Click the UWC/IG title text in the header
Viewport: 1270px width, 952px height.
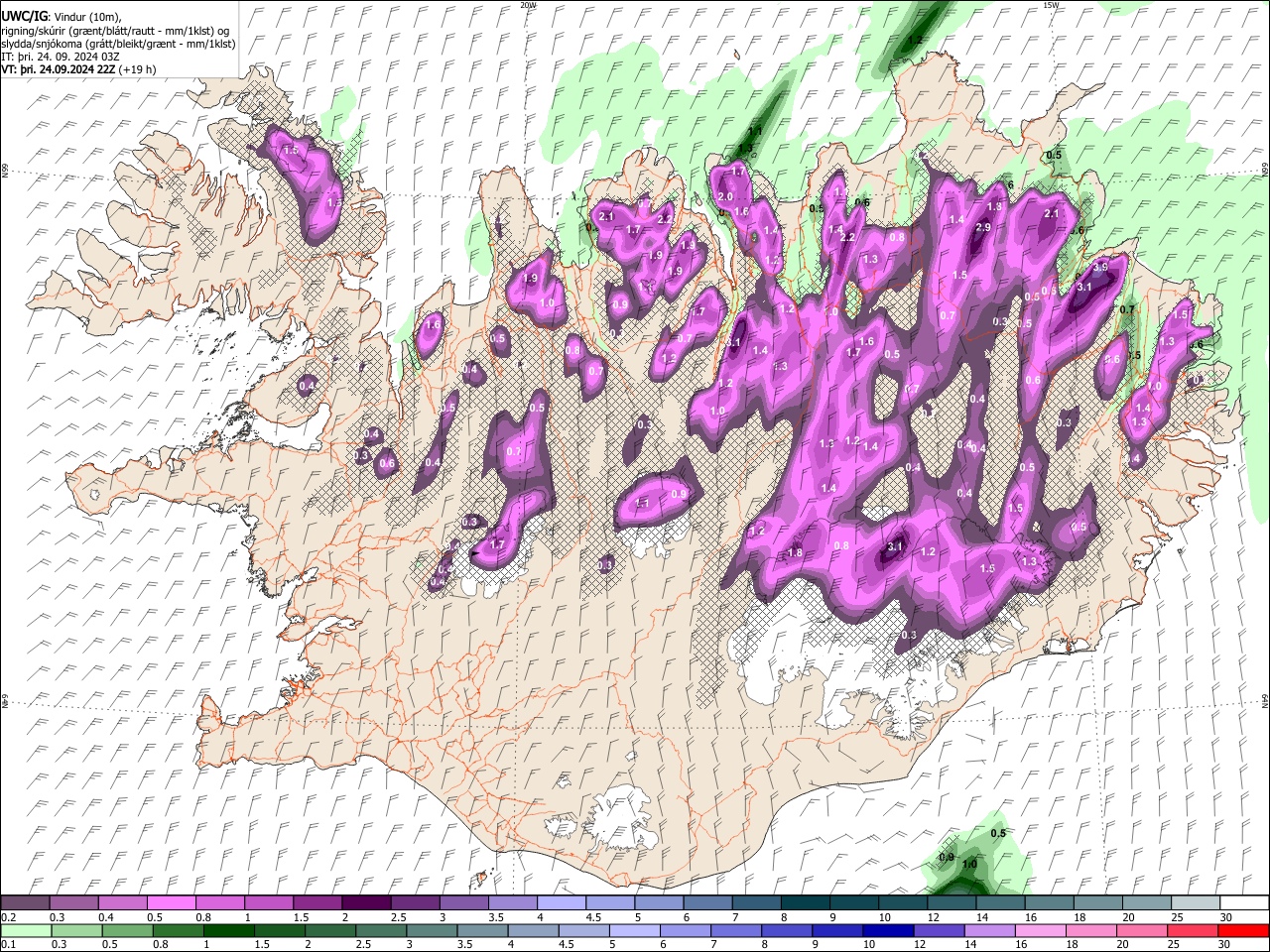pyautogui.click(x=23, y=16)
